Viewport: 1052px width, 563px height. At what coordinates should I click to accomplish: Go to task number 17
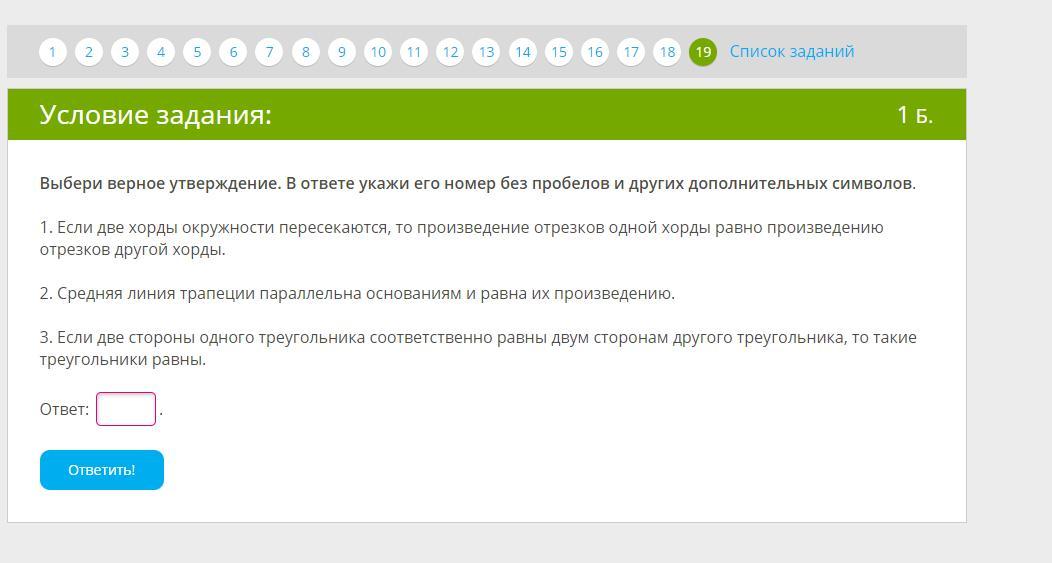point(631,52)
